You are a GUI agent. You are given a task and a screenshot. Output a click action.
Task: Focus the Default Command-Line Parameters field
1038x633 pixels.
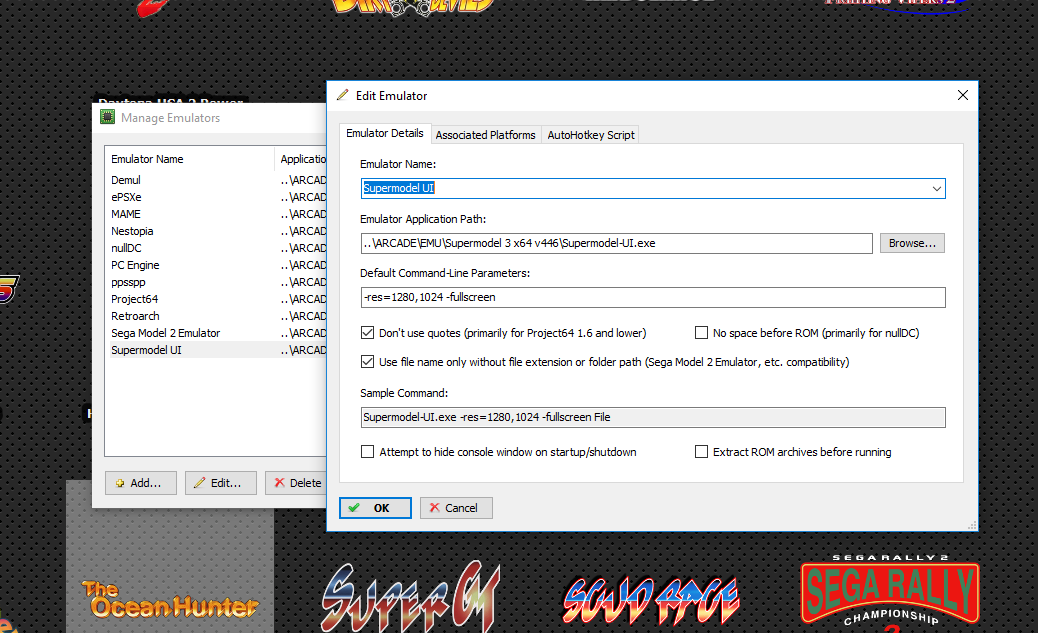[x=653, y=297]
